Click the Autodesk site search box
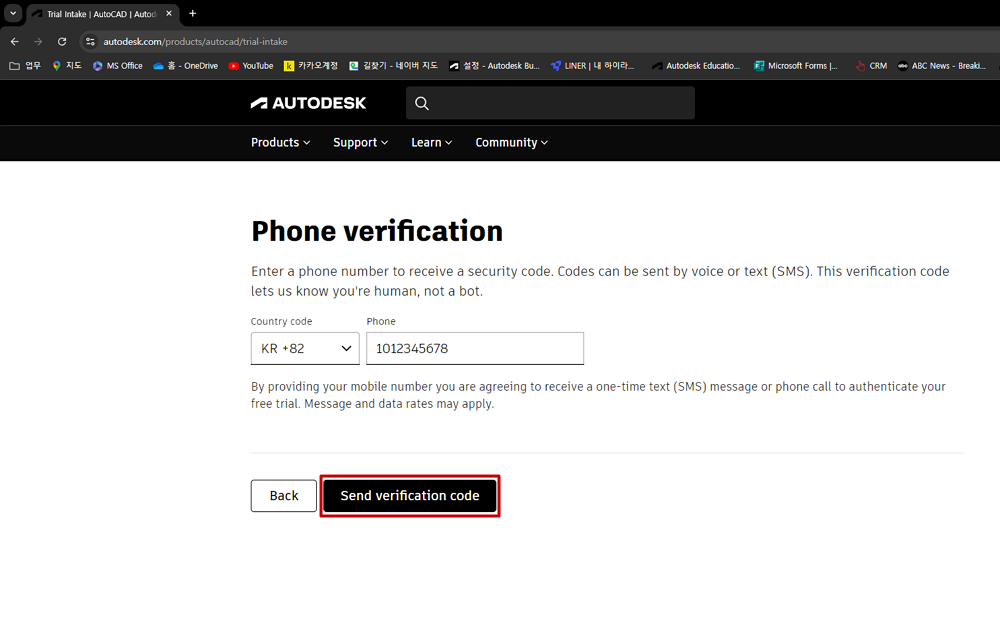The height and width of the screenshot is (617, 1000). pos(550,103)
